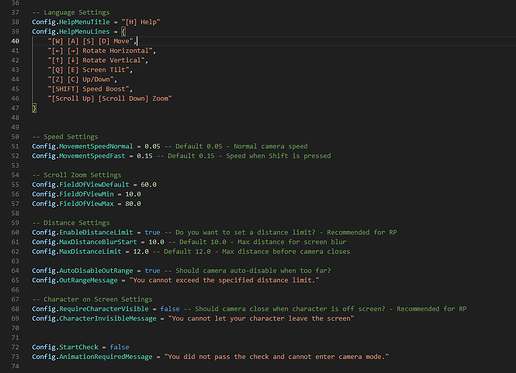
Task: Click Config.FieldOfViewDefault identifier
Action: 80,185
